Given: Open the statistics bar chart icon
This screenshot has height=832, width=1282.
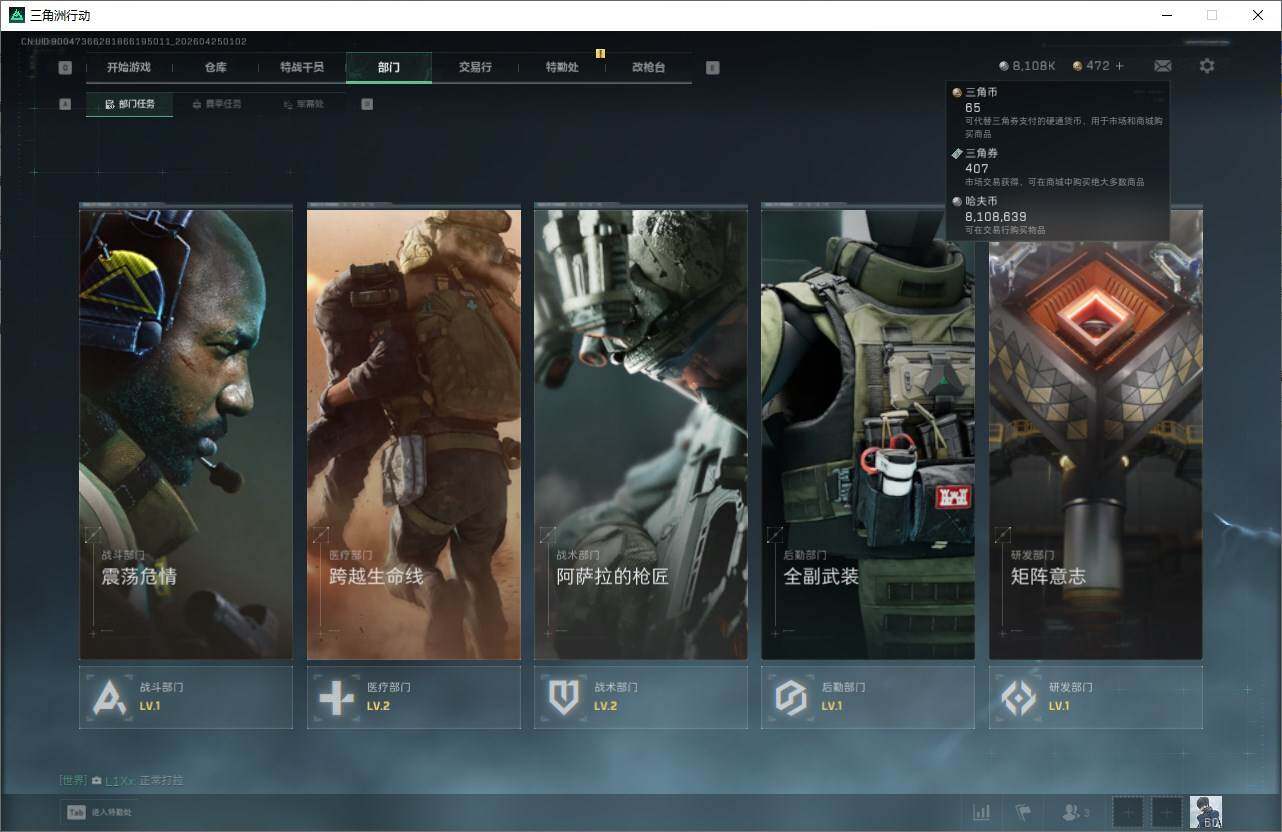Looking at the screenshot, I should (982, 812).
